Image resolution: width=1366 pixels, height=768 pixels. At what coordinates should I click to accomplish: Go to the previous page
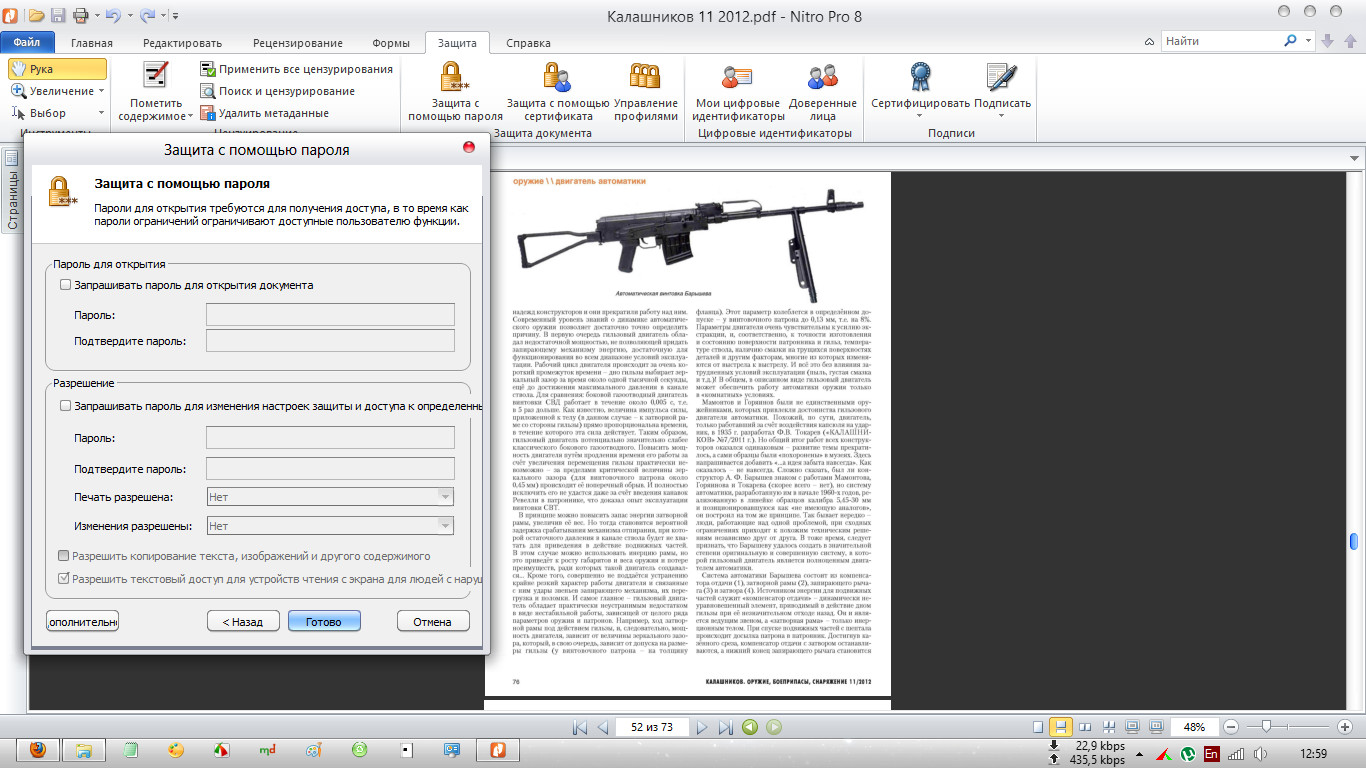click(602, 727)
